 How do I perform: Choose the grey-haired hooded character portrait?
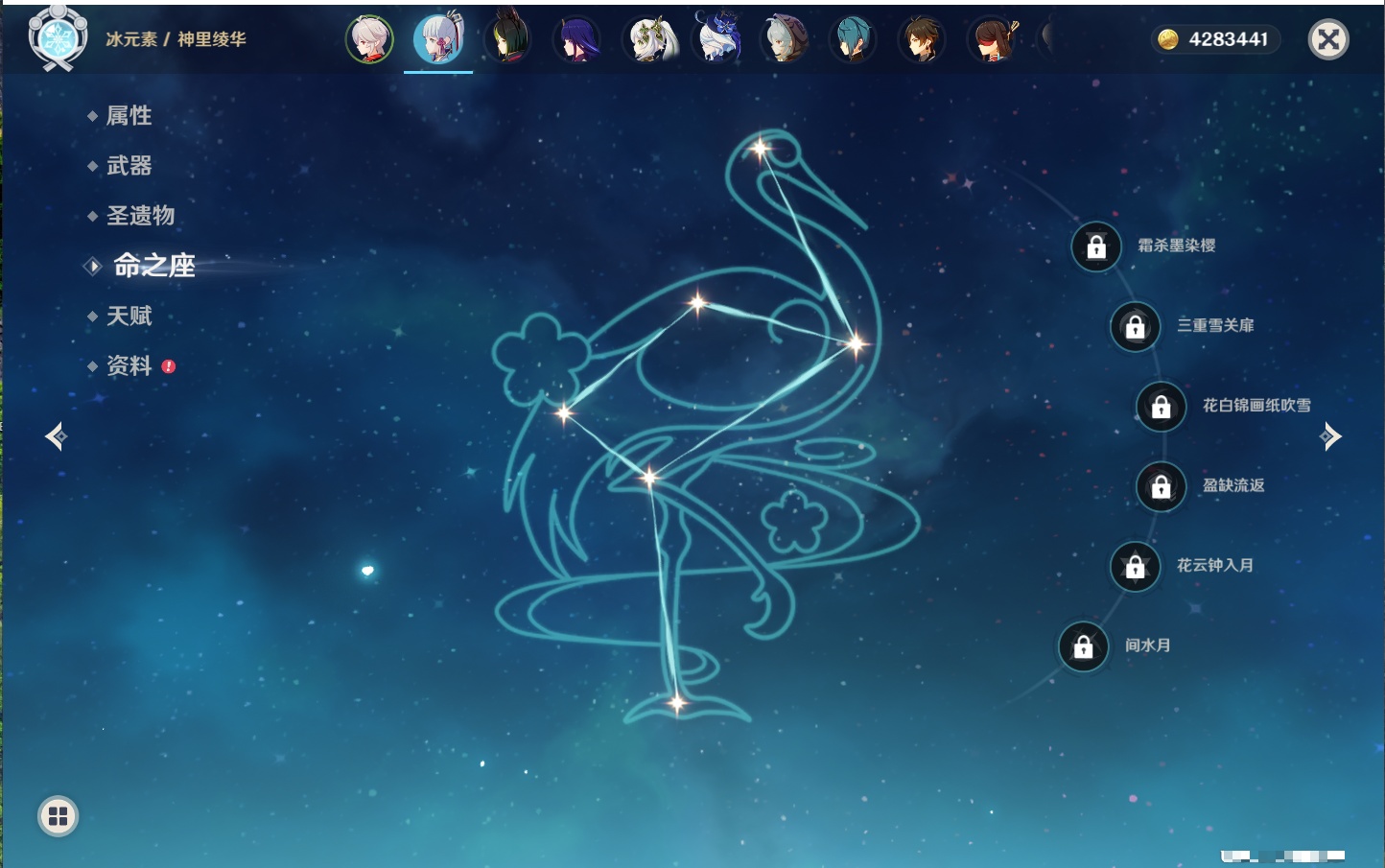[x=784, y=39]
